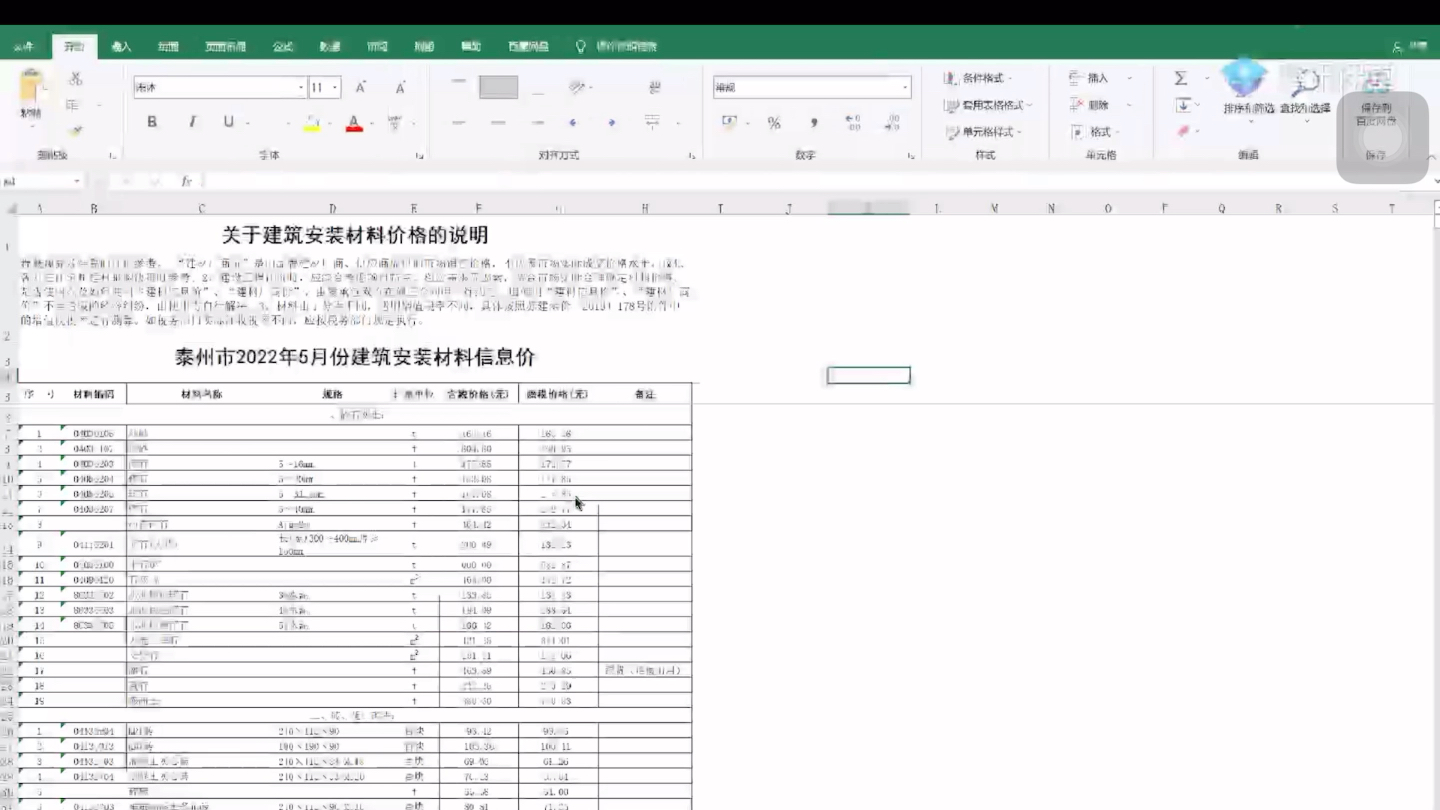The width and height of the screenshot is (1440, 810).
Task: Apply comma style number format
Action: pos(814,123)
